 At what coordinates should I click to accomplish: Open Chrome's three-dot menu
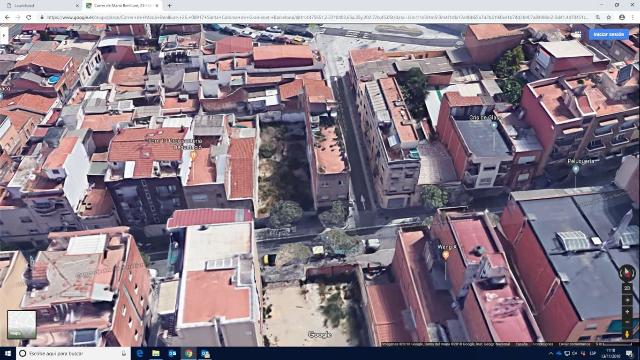point(633,18)
